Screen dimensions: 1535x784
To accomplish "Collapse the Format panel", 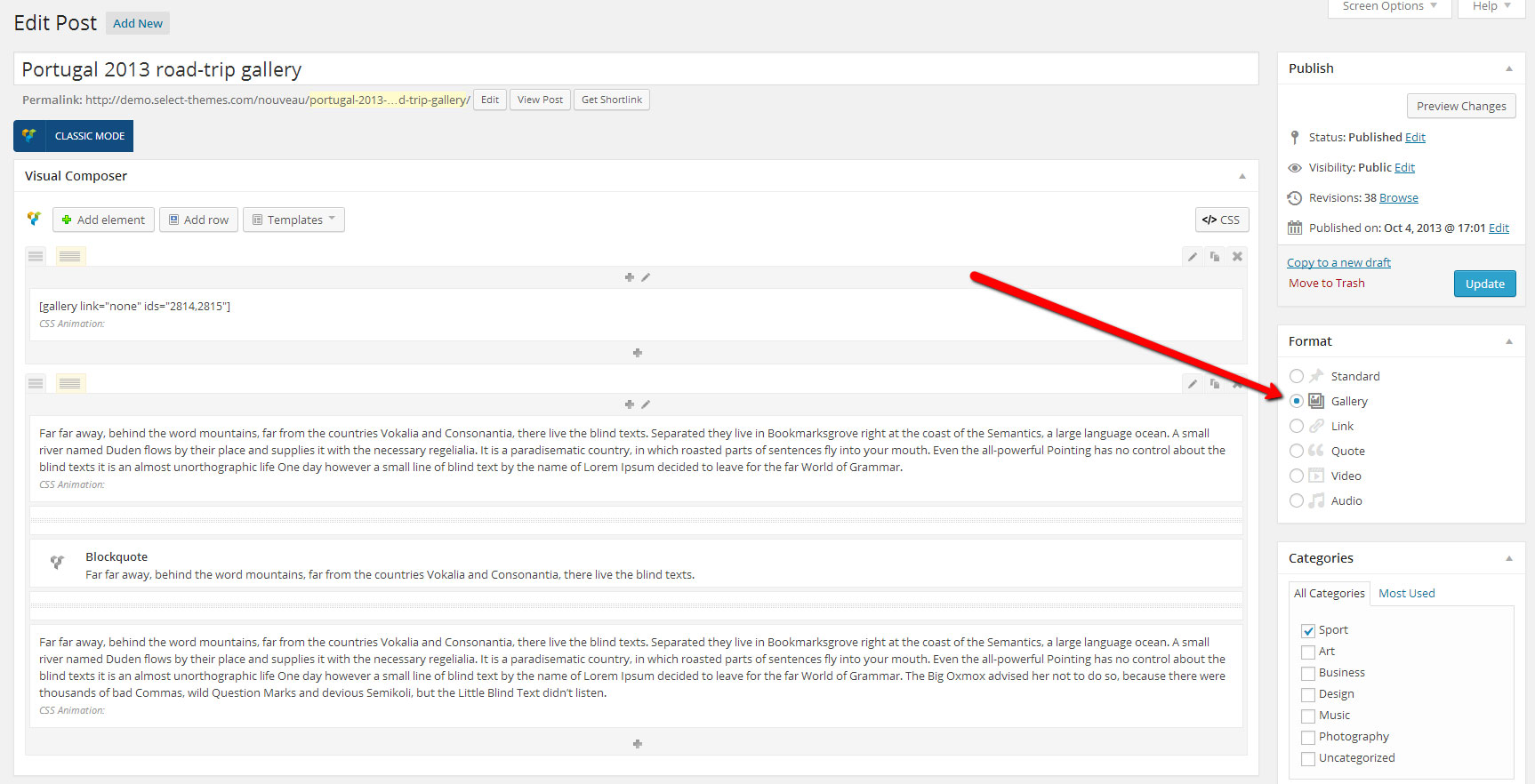I will point(1508,341).
